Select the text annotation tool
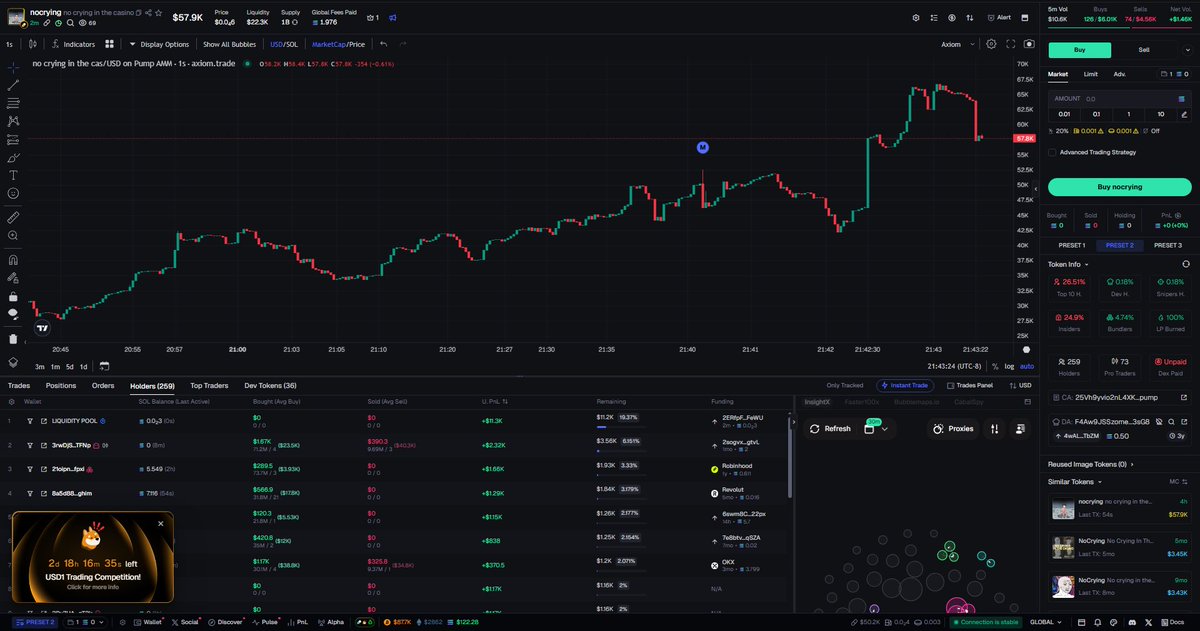 tap(13, 175)
